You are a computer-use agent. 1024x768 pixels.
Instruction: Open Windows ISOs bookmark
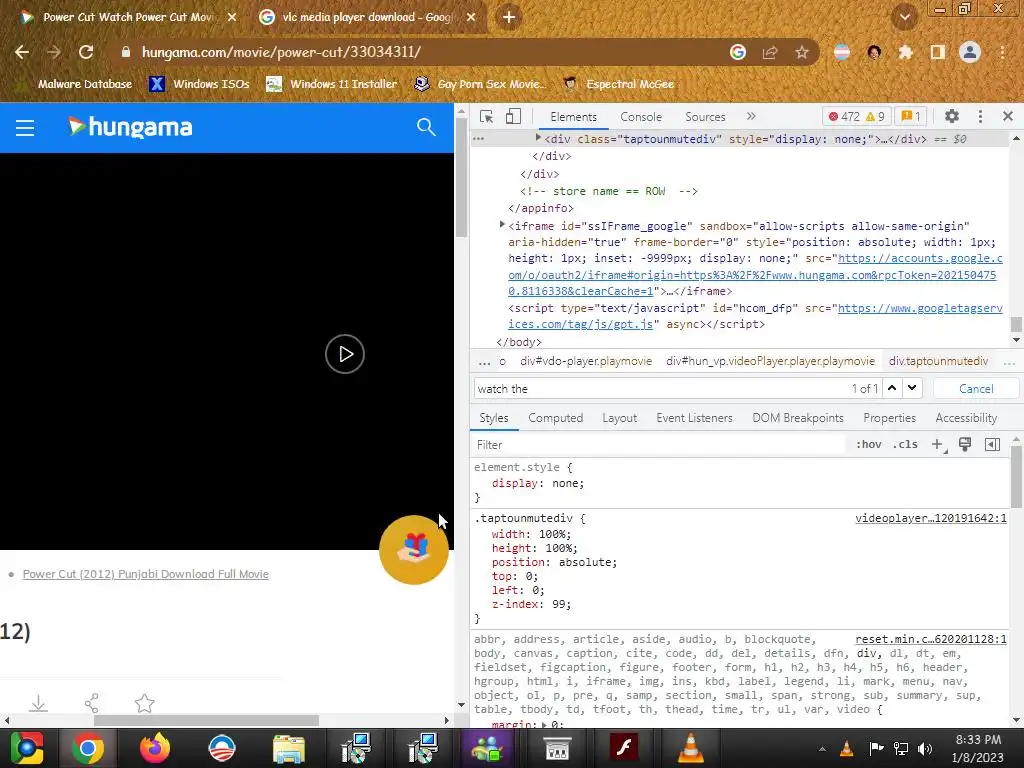pyautogui.click(x=199, y=84)
